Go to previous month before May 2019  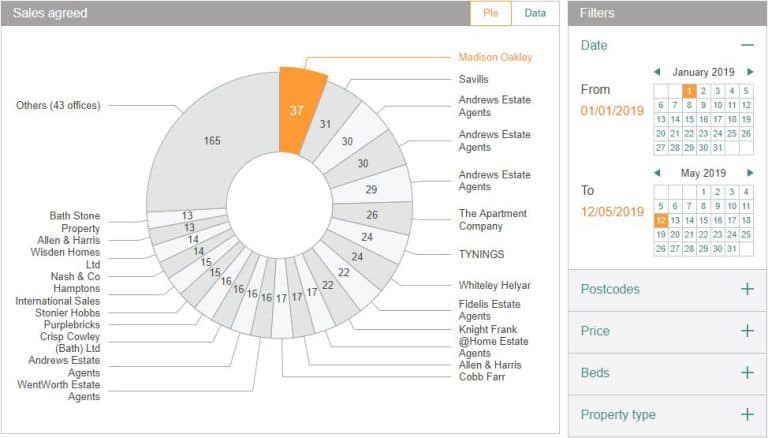pos(657,173)
